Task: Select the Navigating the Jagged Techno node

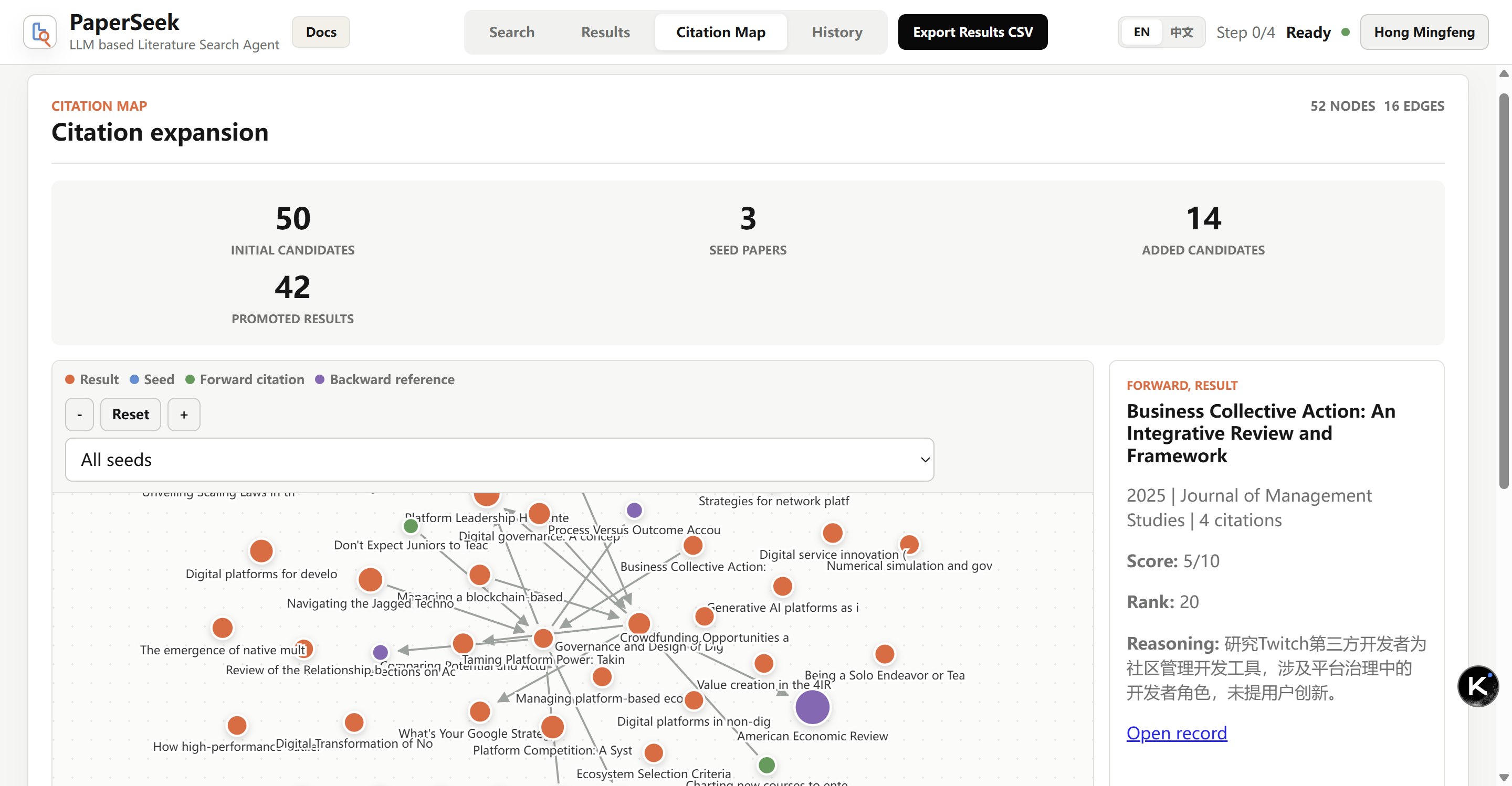Action: 370,579
